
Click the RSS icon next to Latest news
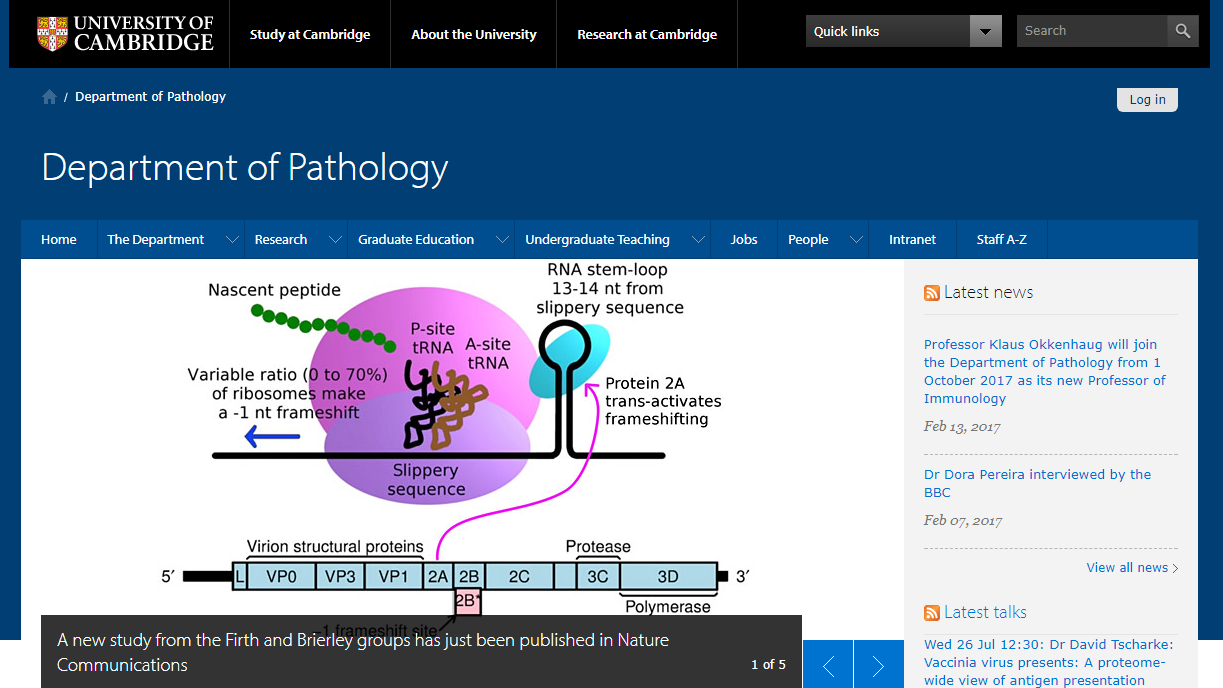pos(931,292)
